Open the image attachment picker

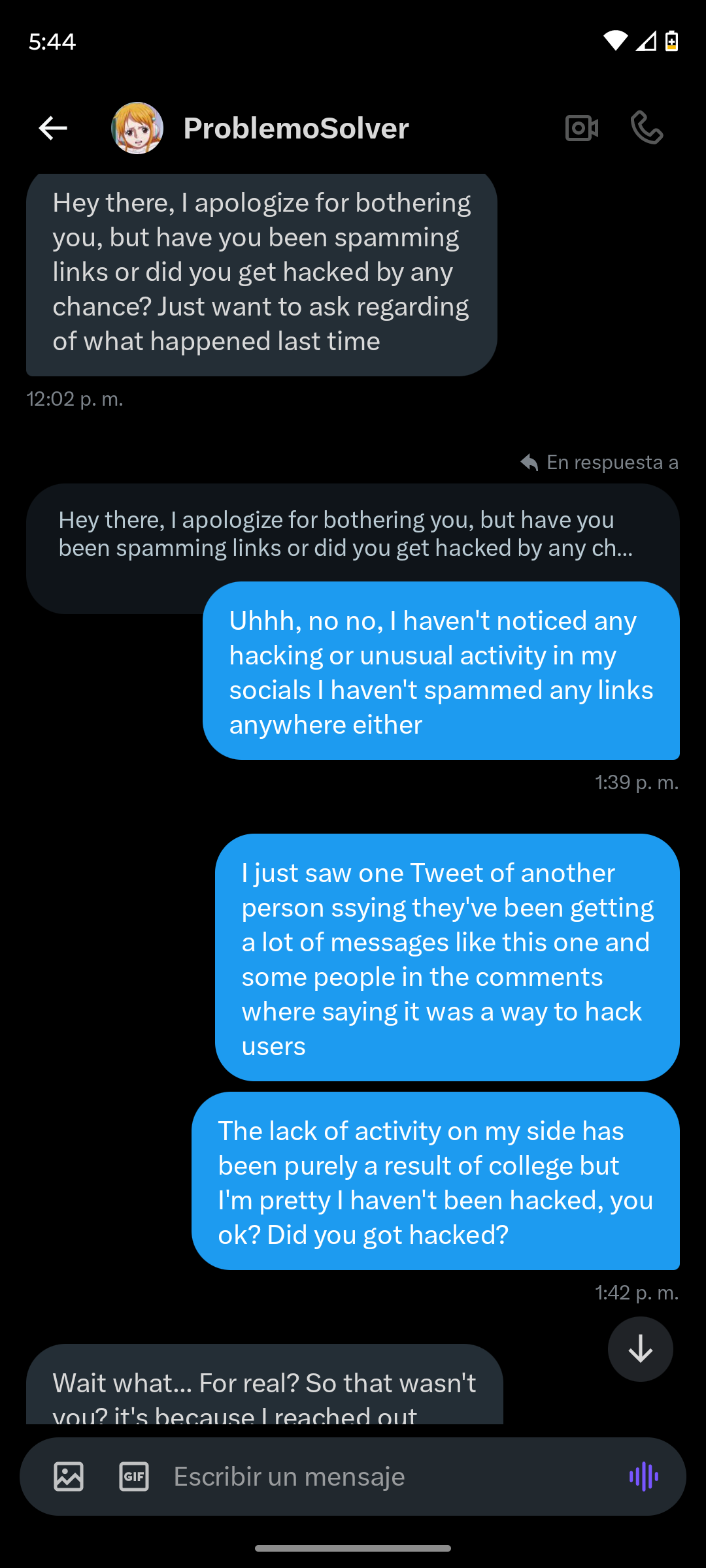tap(69, 1477)
